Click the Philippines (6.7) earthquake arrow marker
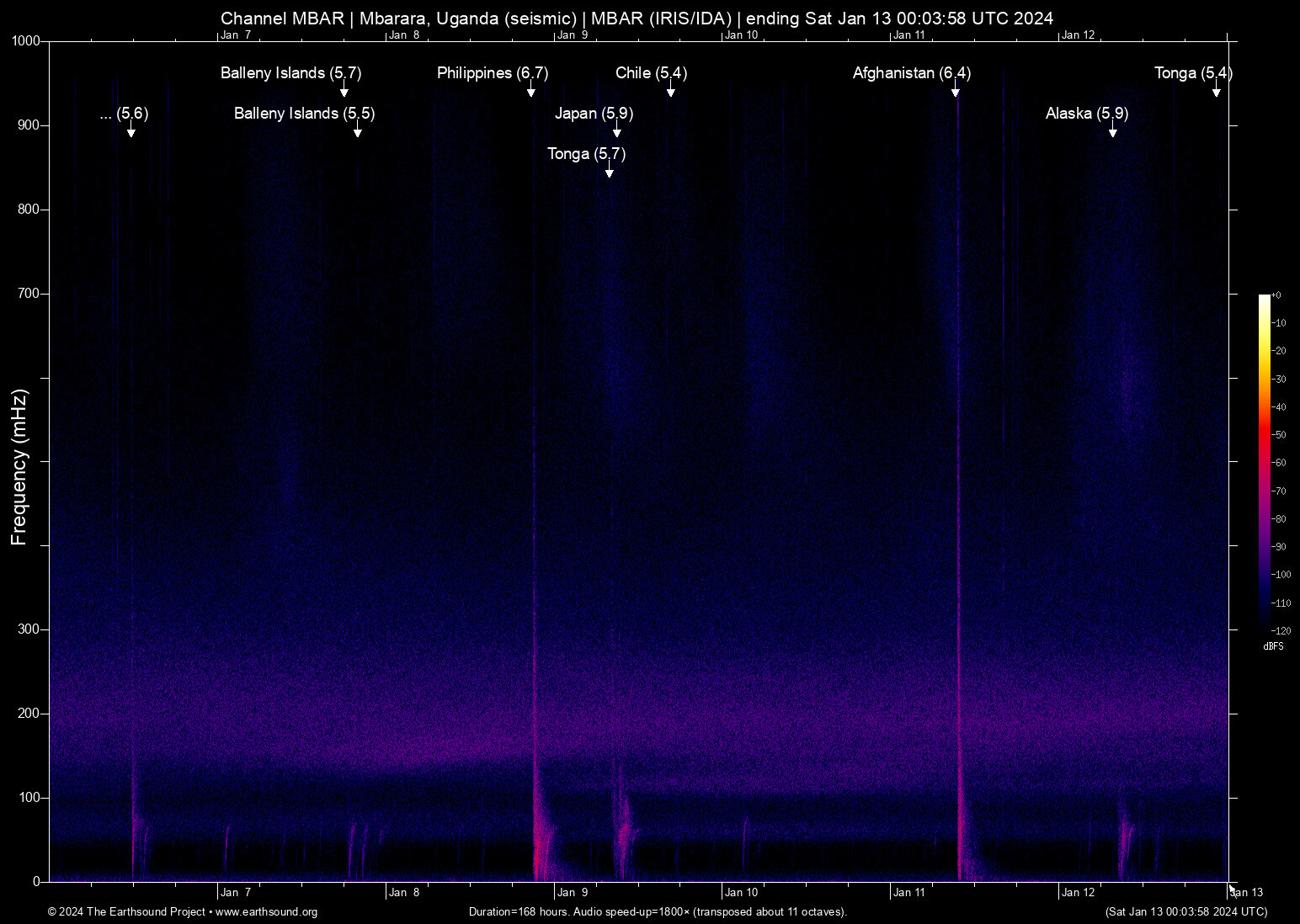This screenshot has height=924, width=1300. [x=531, y=92]
